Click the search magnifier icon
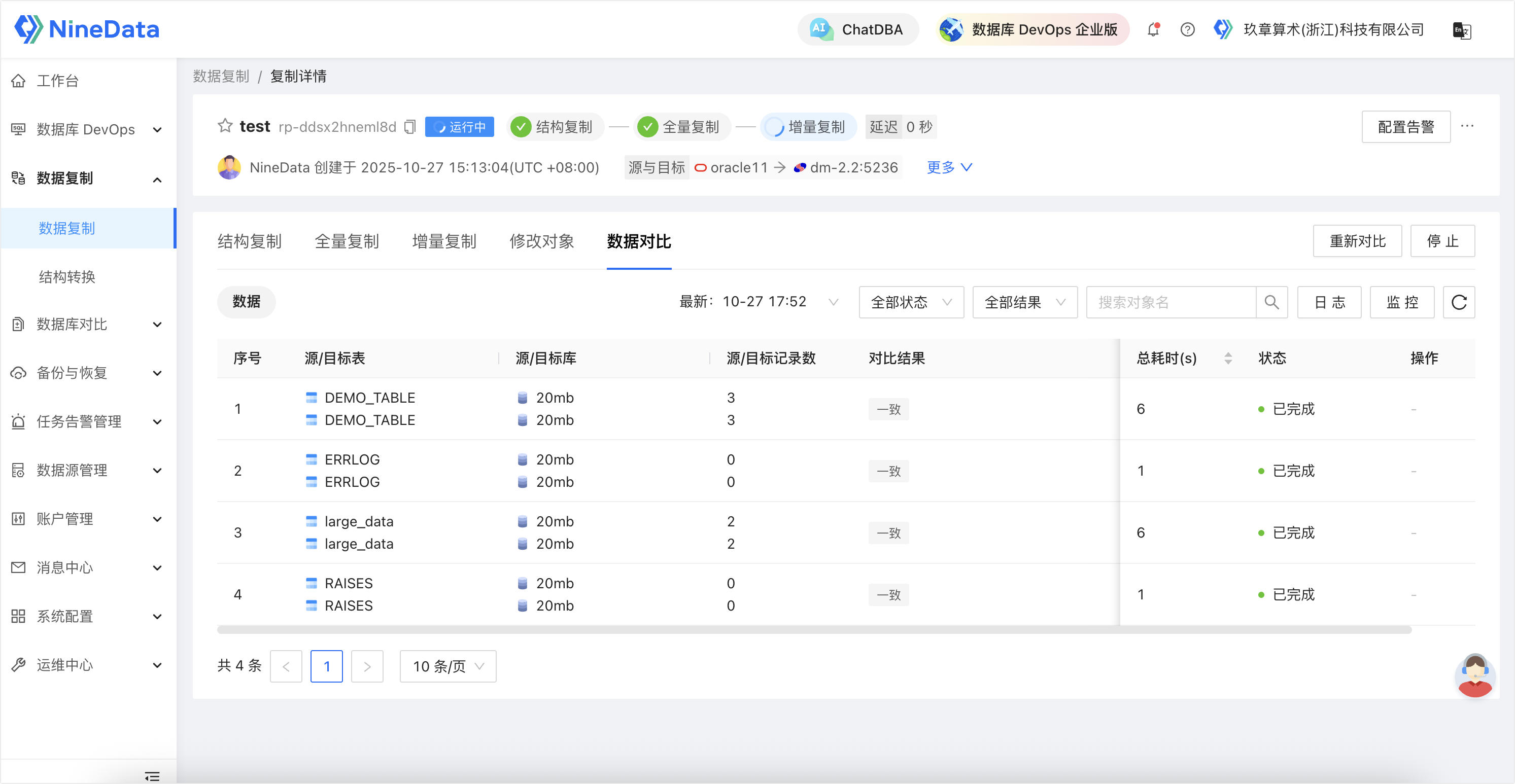 coord(1271,302)
